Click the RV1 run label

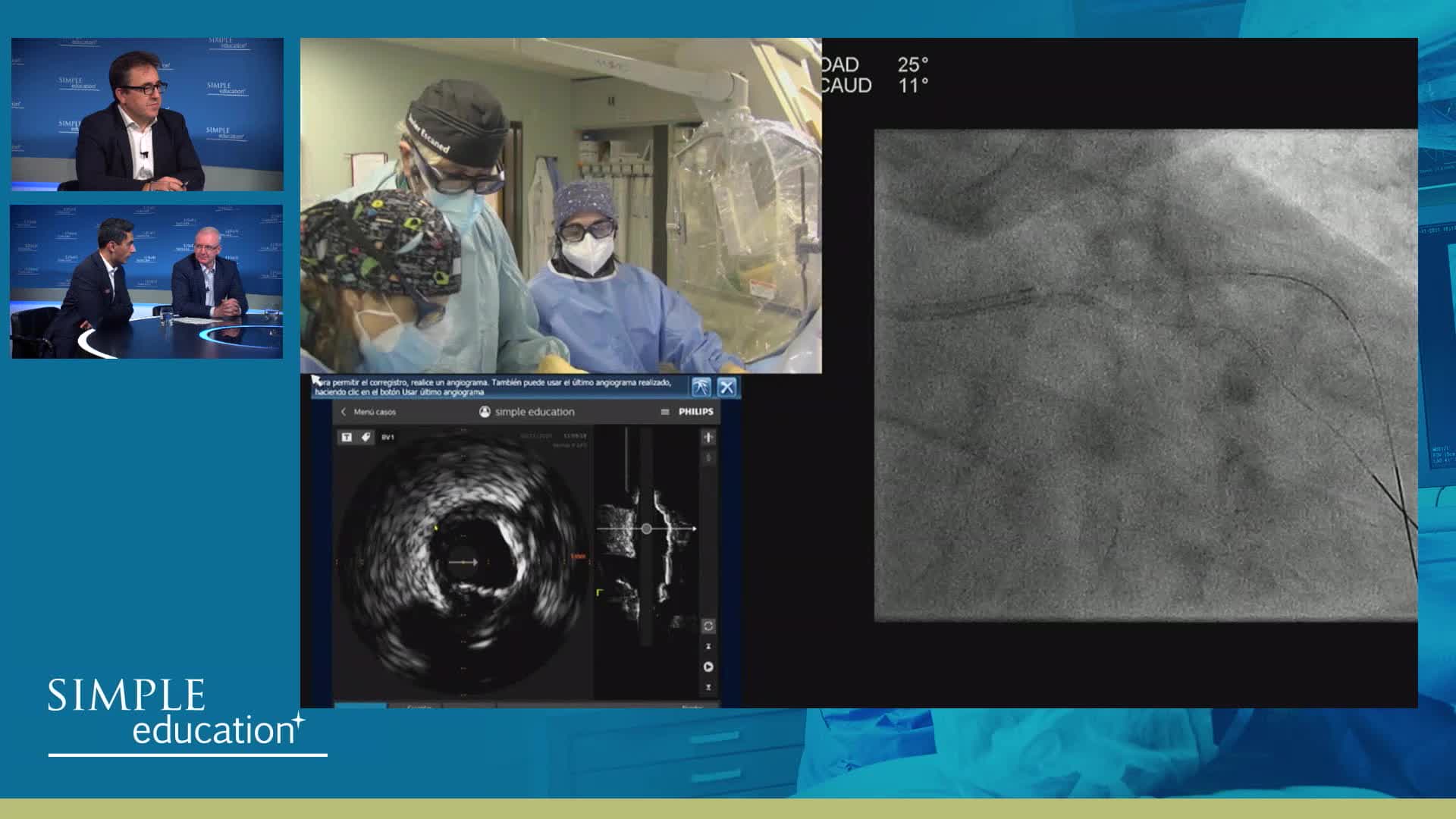pyautogui.click(x=388, y=438)
